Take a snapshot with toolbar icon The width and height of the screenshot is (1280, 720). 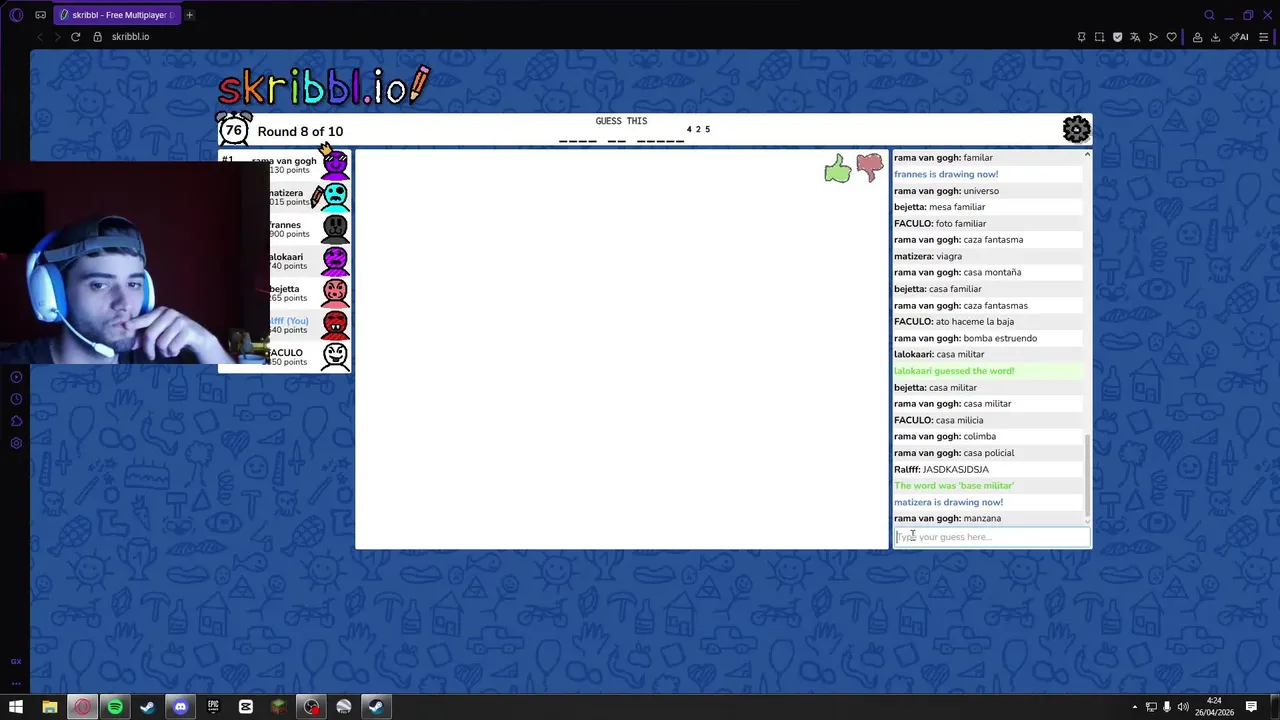pos(1099,37)
